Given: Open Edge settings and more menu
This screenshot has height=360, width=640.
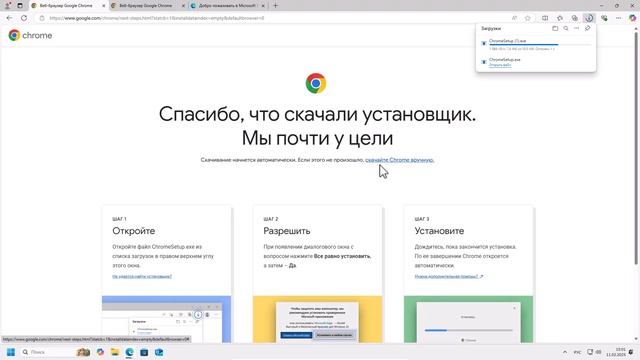Looking at the screenshot, I should click(618, 18).
